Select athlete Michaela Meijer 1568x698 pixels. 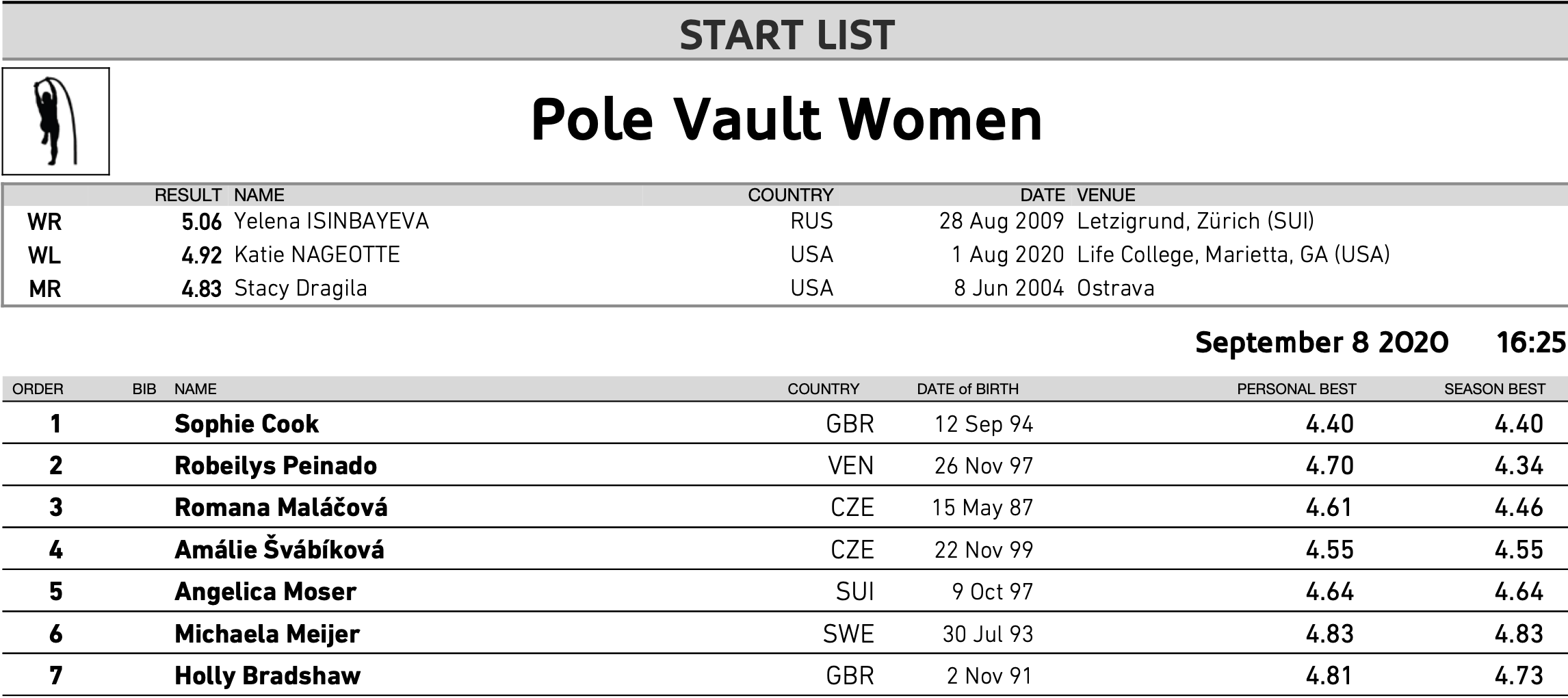point(267,634)
